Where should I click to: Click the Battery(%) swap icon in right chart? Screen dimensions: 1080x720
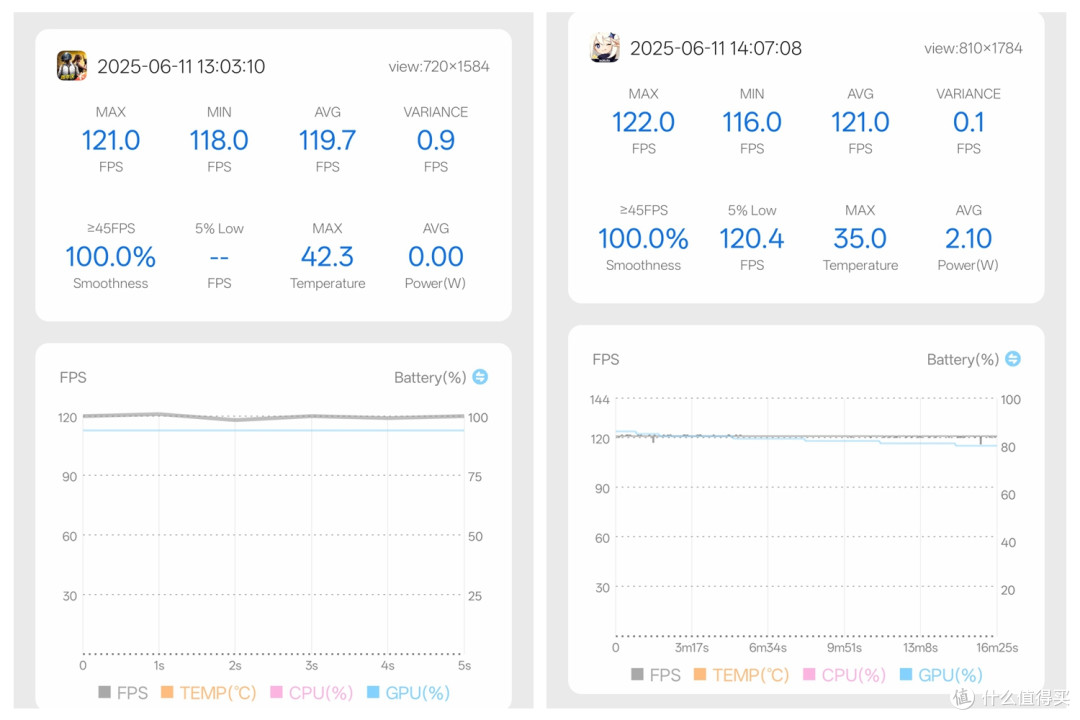point(1012,359)
